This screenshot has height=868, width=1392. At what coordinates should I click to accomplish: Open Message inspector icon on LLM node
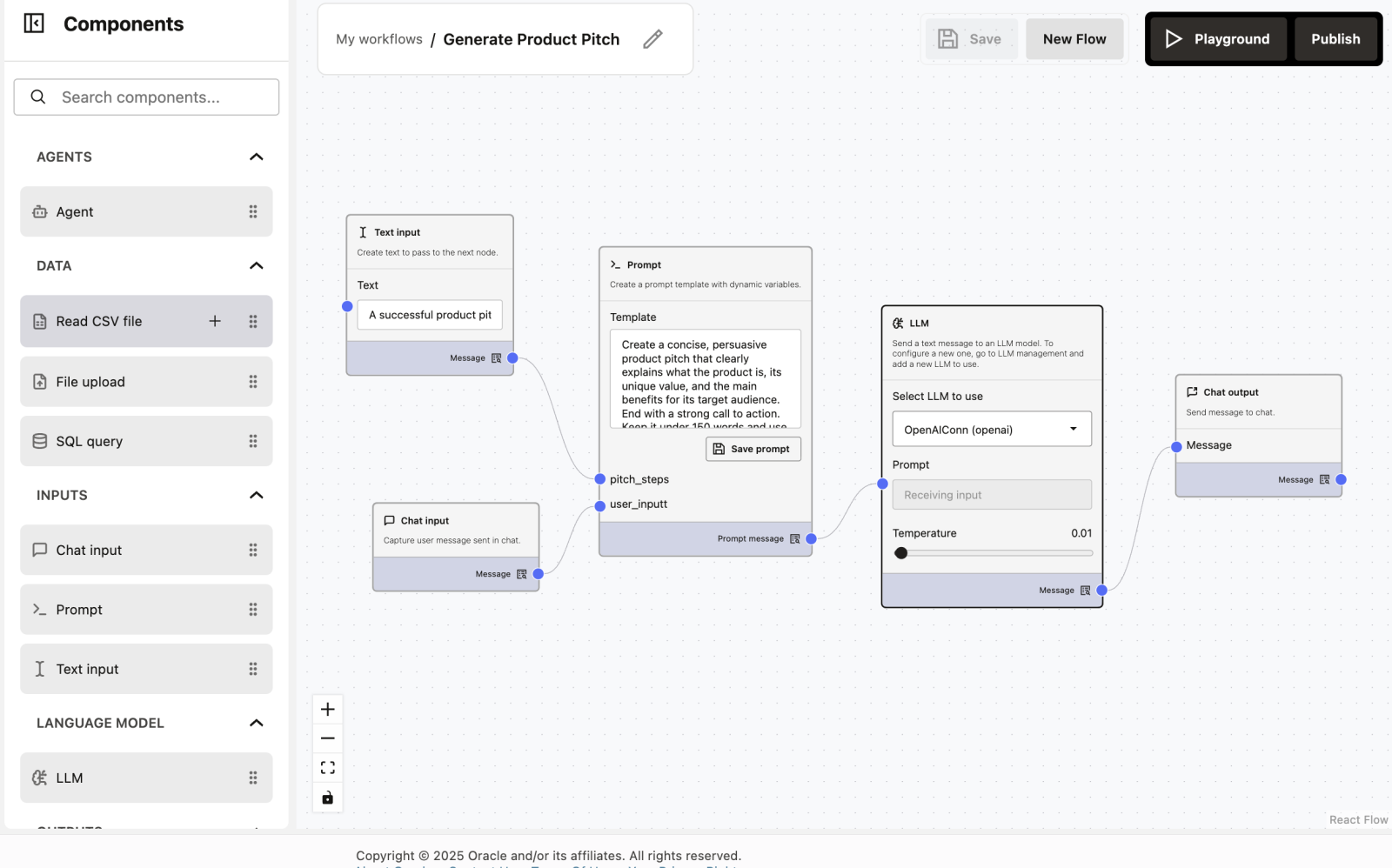pos(1085,590)
